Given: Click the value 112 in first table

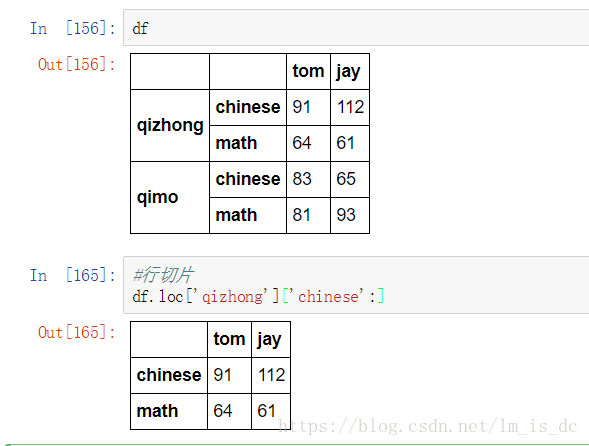Looking at the screenshot, I should click(x=350, y=107).
